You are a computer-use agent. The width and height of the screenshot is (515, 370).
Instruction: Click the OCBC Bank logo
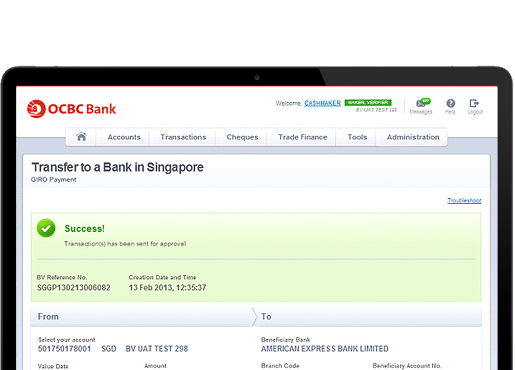tap(71, 109)
